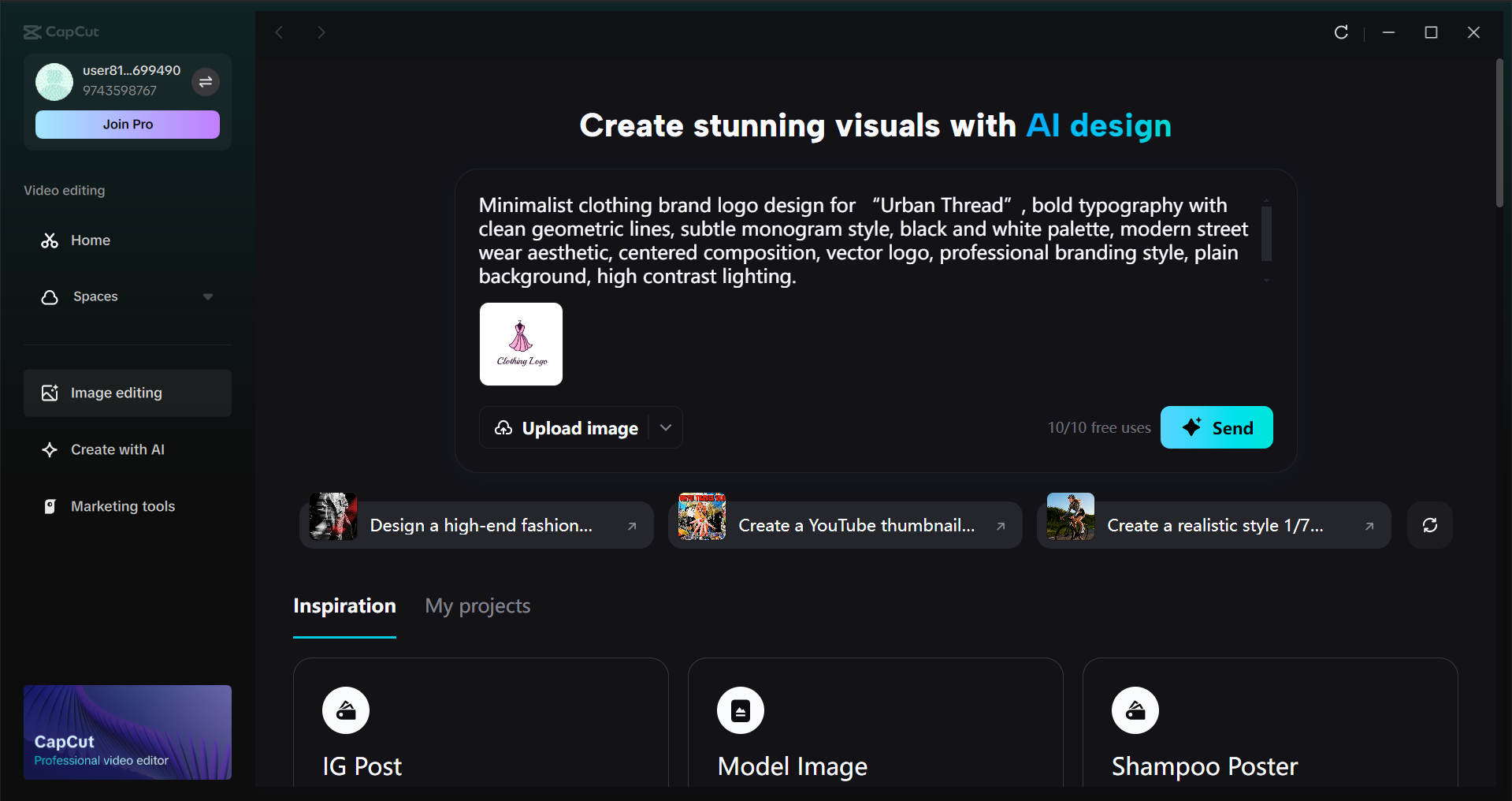Maximize the CapCut window
The width and height of the screenshot is (1512, 801).
point(1432,32)
